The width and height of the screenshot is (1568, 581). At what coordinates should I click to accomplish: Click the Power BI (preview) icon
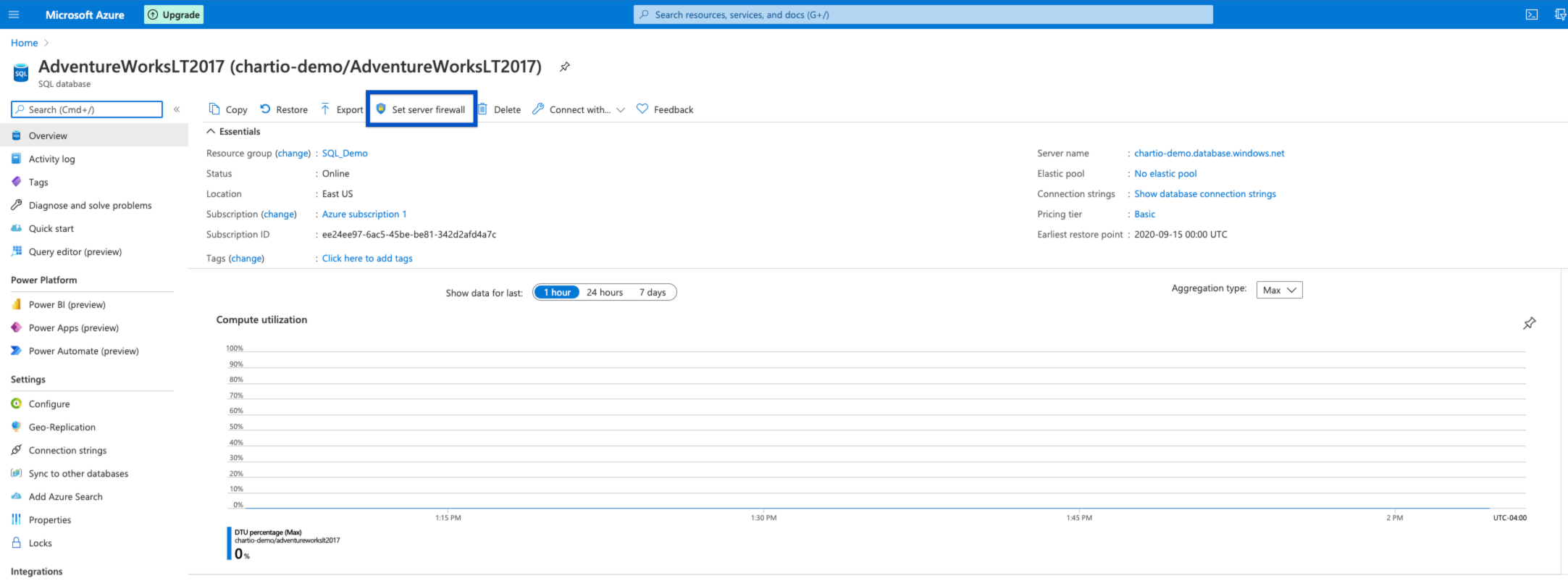click(16, 304)
